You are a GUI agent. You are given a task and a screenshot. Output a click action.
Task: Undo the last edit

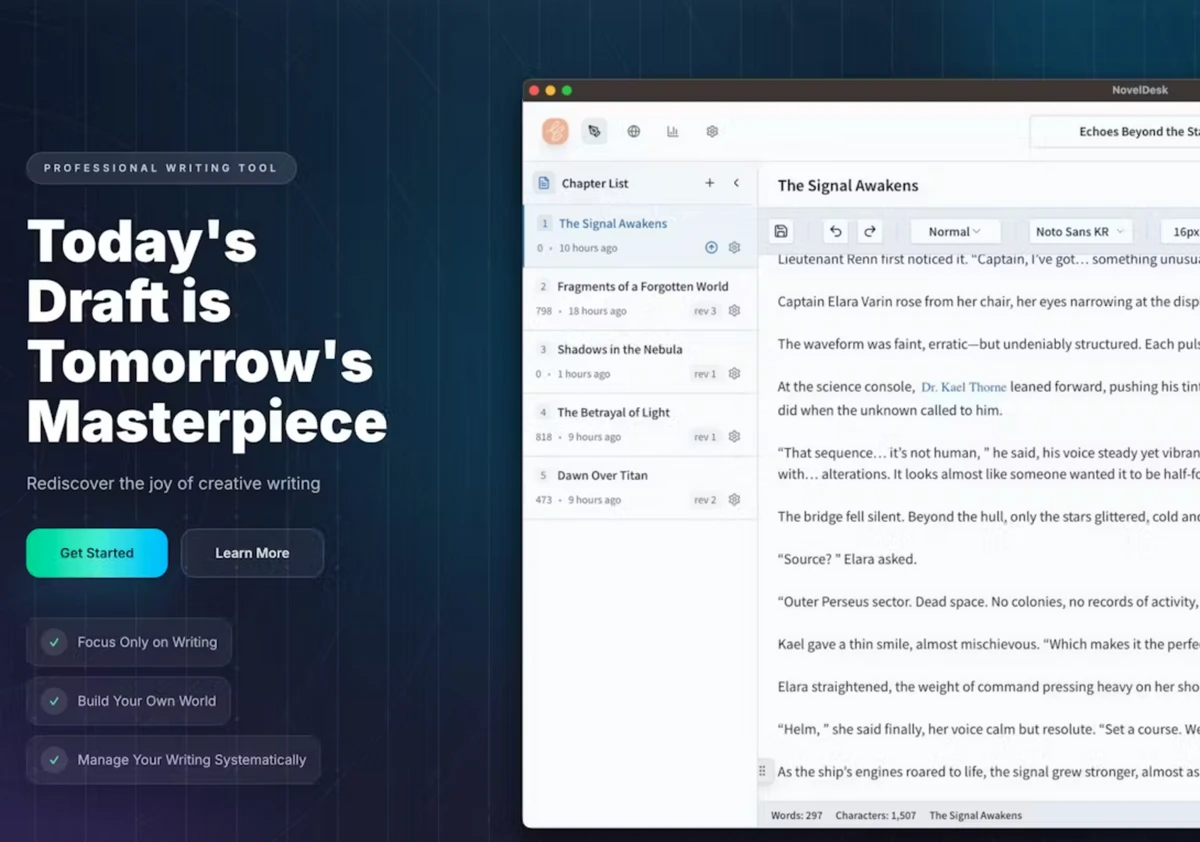pyautogui.click(x=836, y=231)
